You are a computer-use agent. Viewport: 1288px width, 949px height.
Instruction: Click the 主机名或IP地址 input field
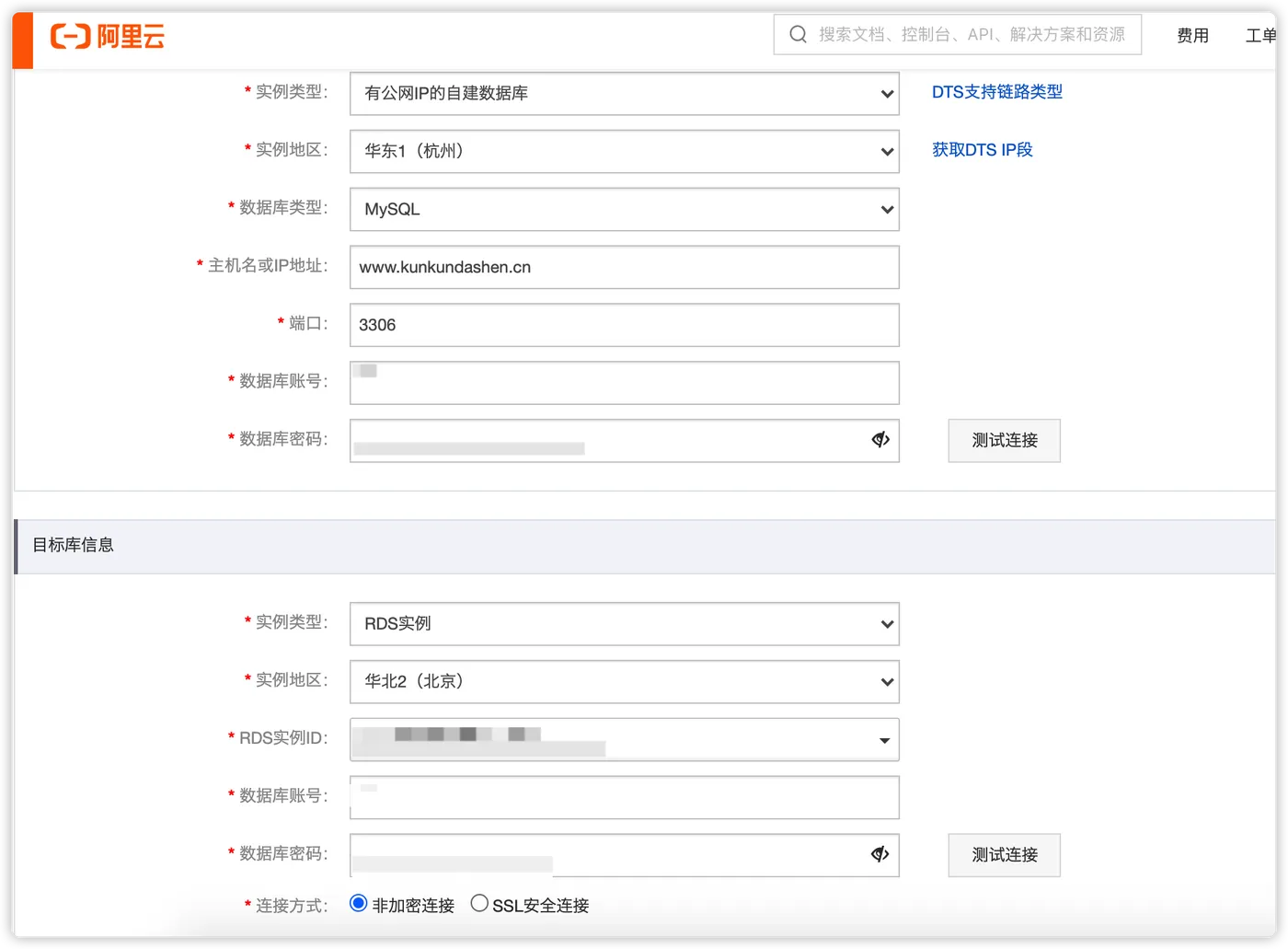pos(625,267)
